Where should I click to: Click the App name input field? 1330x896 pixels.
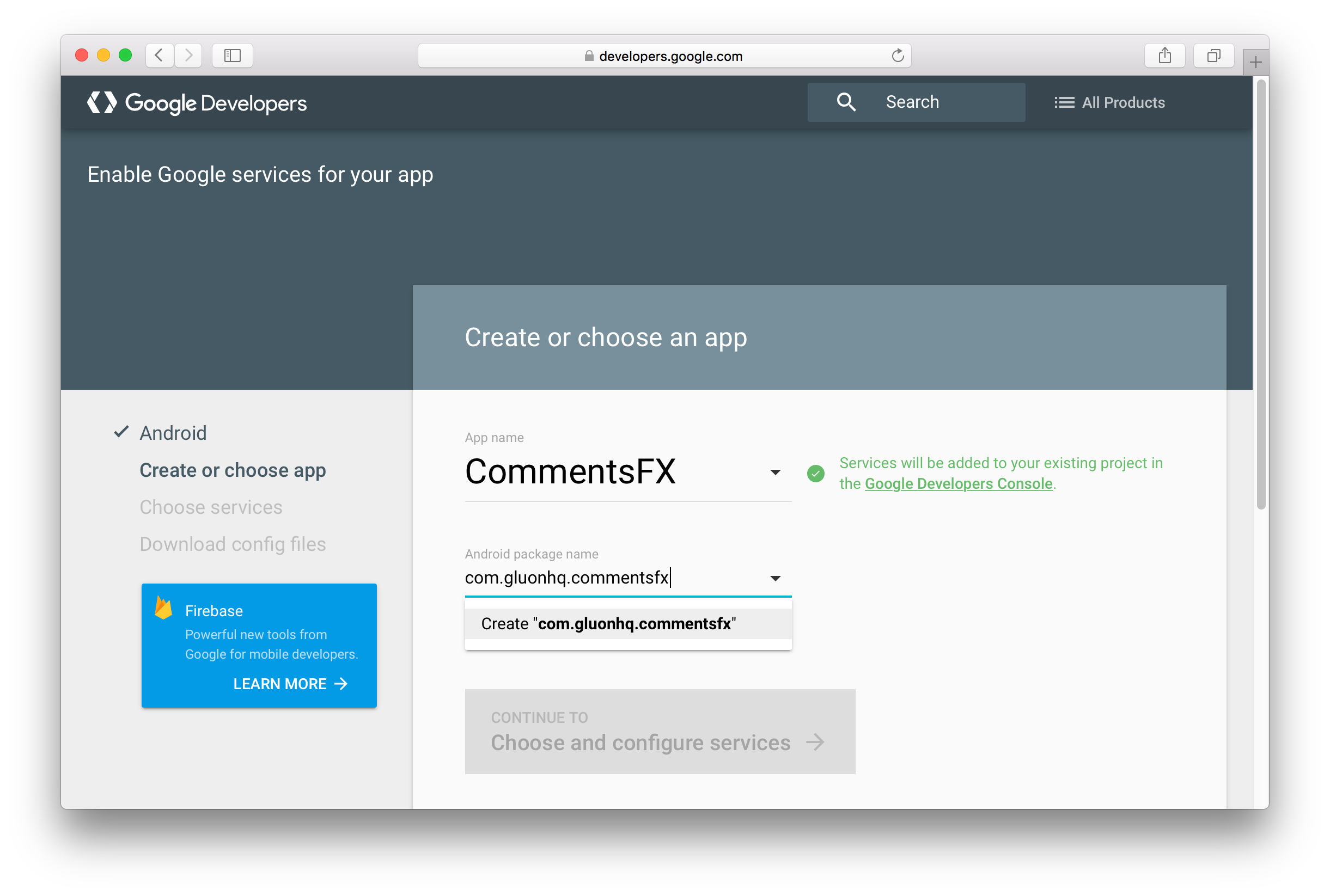tap(620, 470)
